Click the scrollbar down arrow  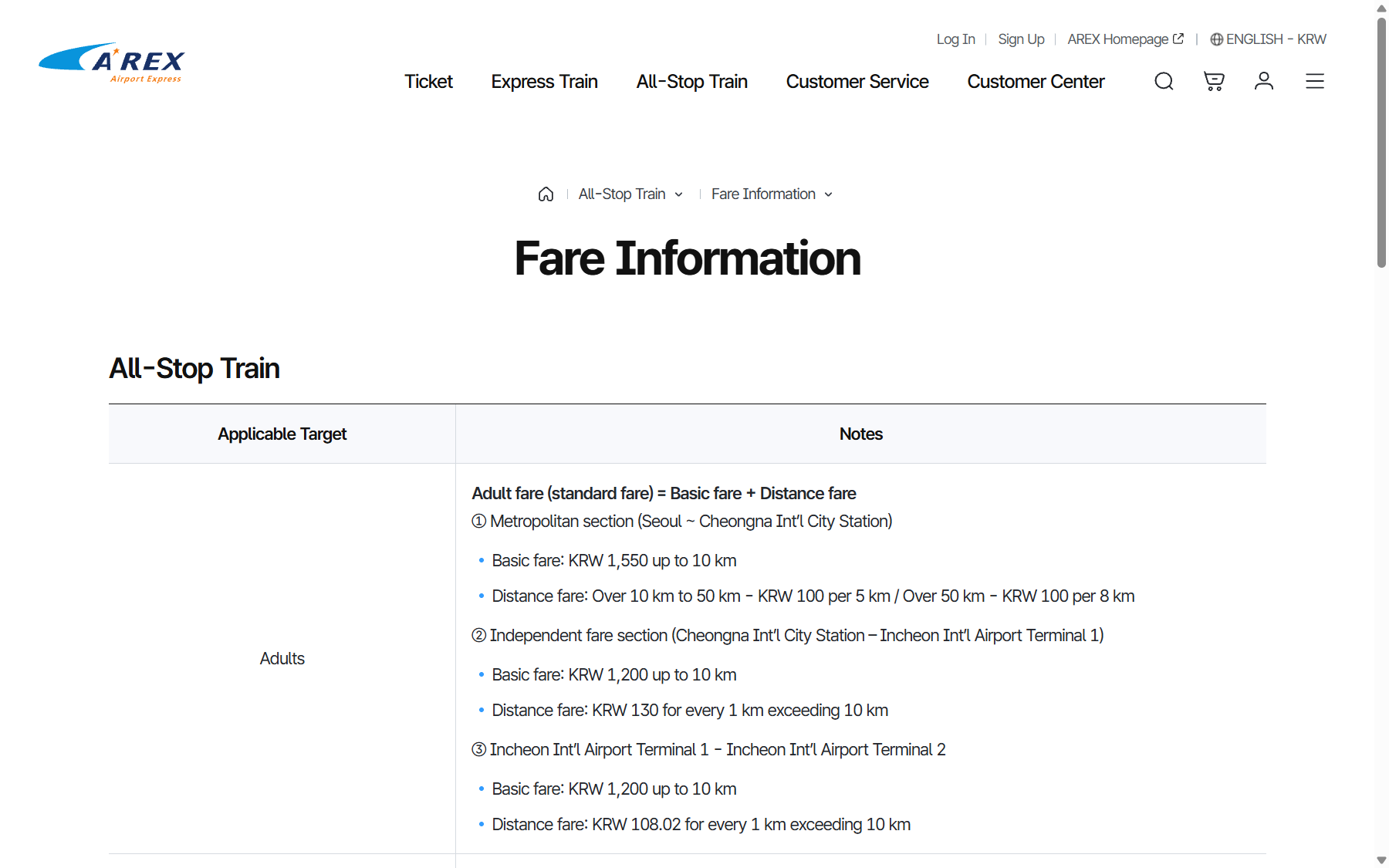1381,860
